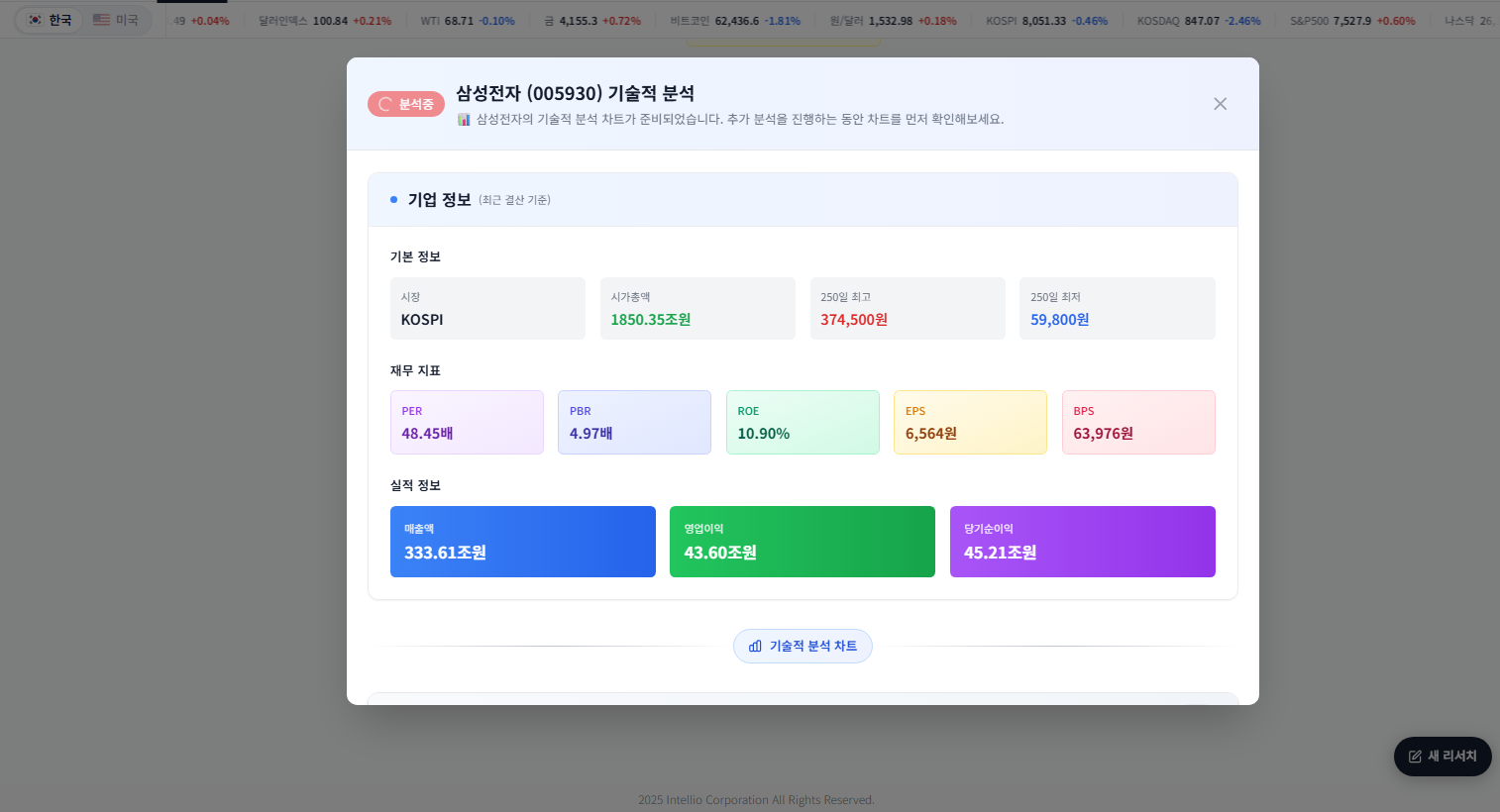Open 새 리서치 button
Screen dimensions: 1500x812
[1443, 757]
